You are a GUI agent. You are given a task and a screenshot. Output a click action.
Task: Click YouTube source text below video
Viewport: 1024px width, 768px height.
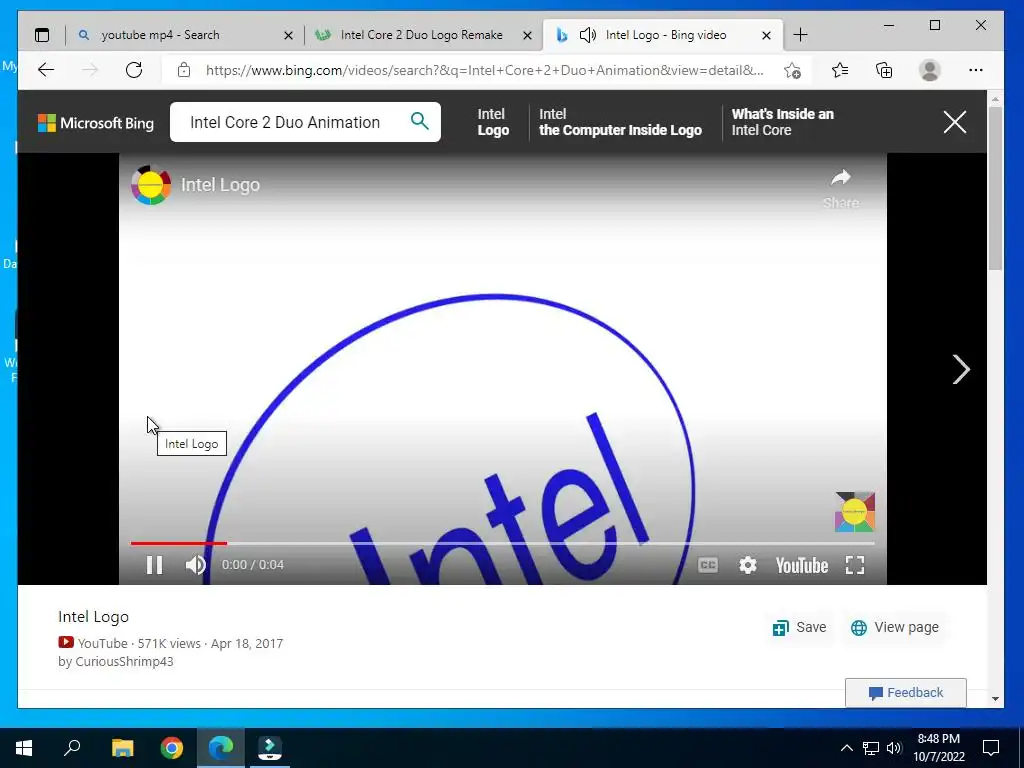(x=103, y=643)
